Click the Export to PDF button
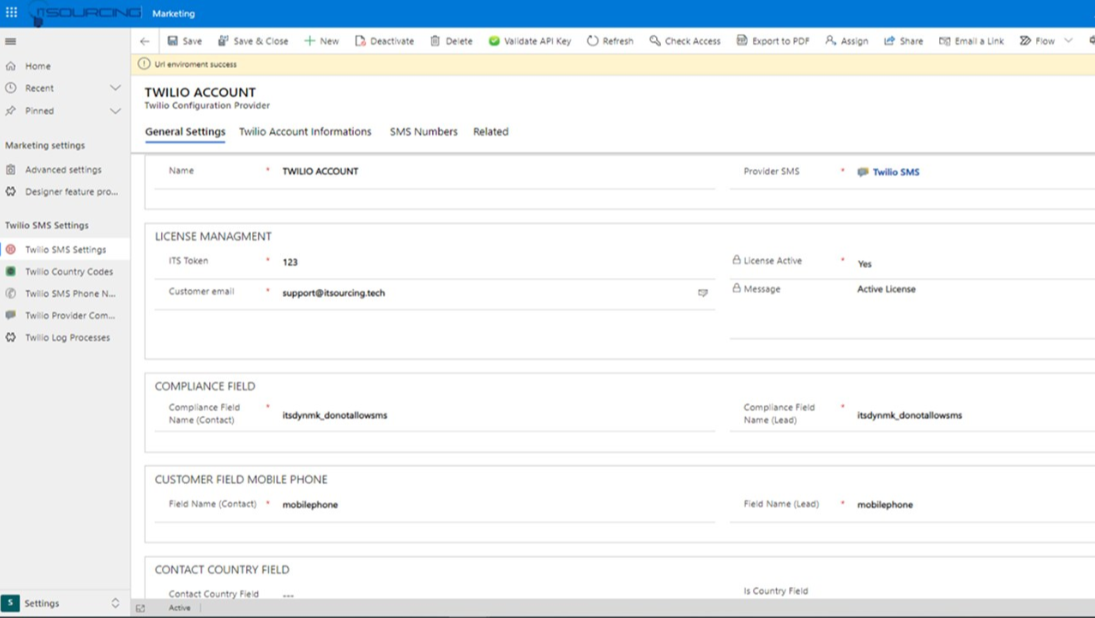Viewport: 1095px width, 618px height. pos(773,41)
